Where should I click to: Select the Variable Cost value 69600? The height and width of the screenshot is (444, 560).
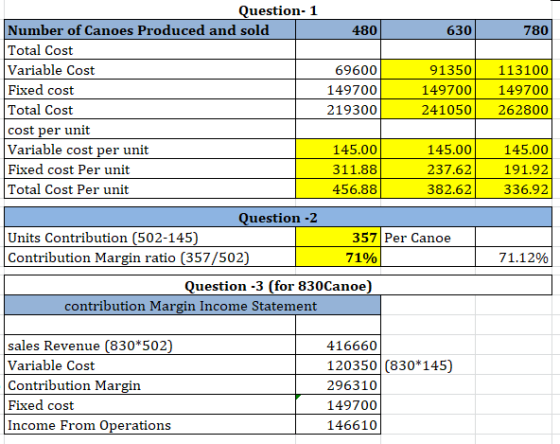click(338, 69)
